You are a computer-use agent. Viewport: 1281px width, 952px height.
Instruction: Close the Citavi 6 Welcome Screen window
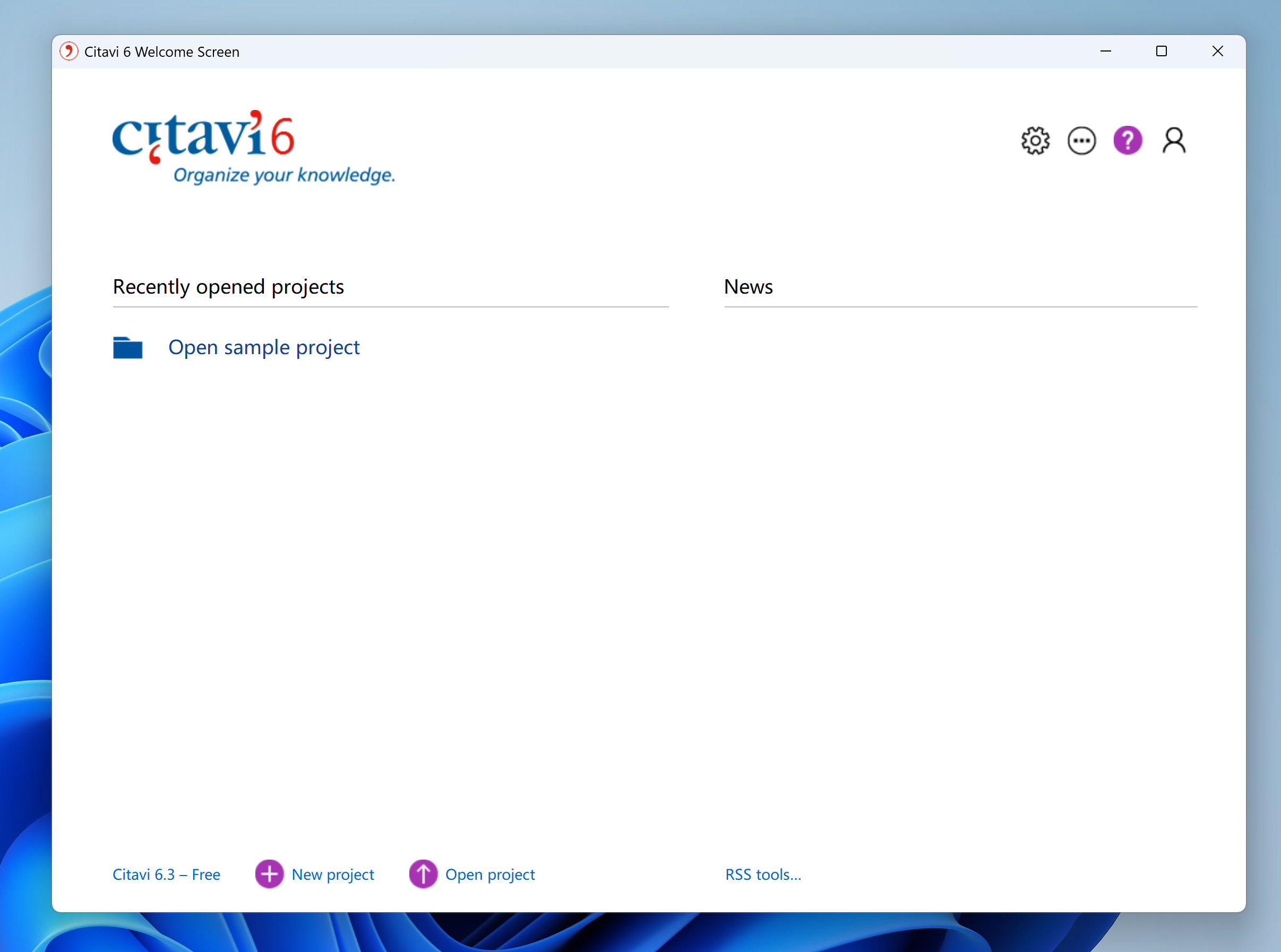[x=1217, y=52]
